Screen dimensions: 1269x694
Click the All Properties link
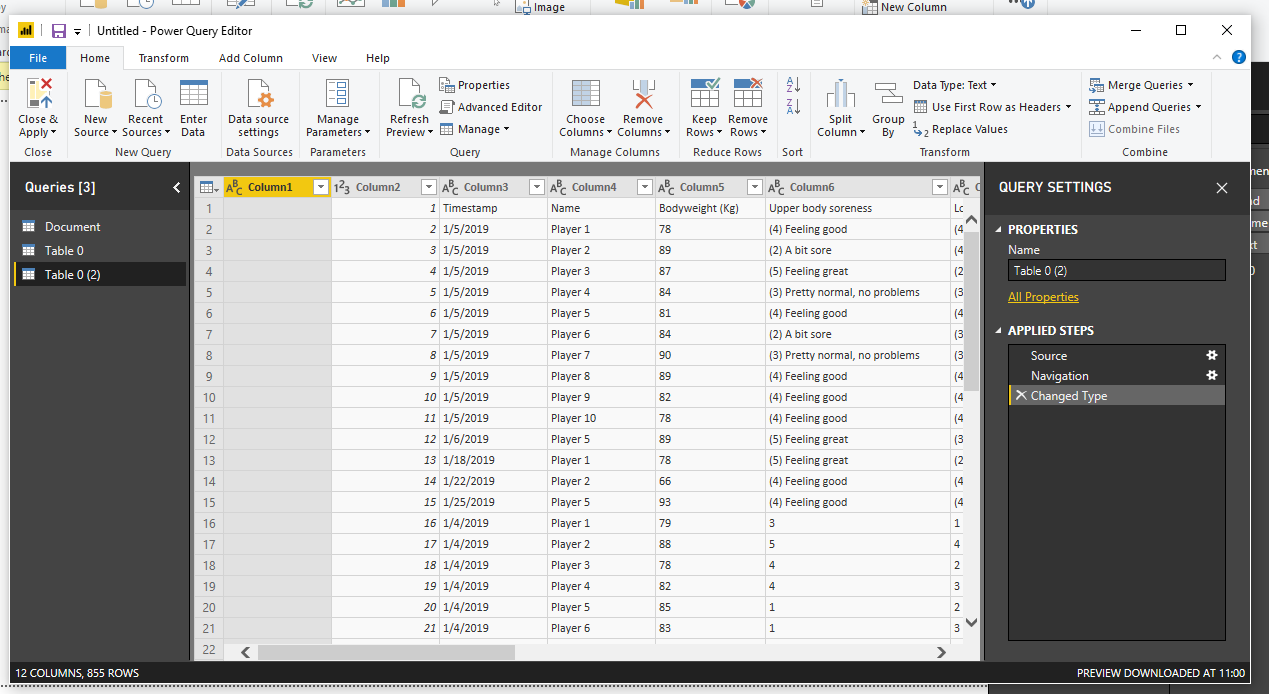click(x=1043, y=297)
